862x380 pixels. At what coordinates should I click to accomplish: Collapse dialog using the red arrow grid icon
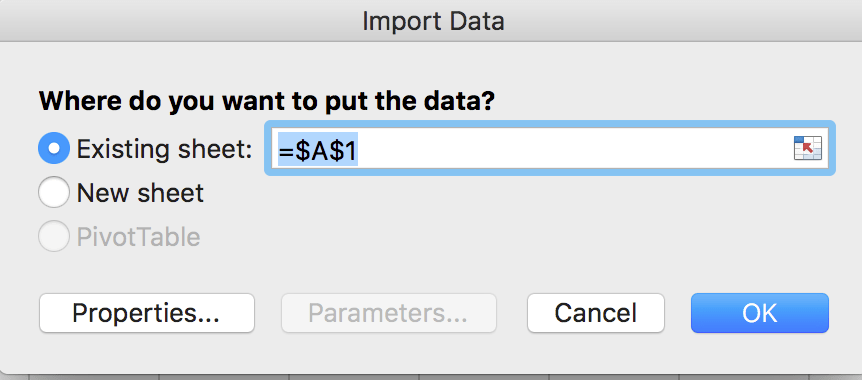[808, 148]
